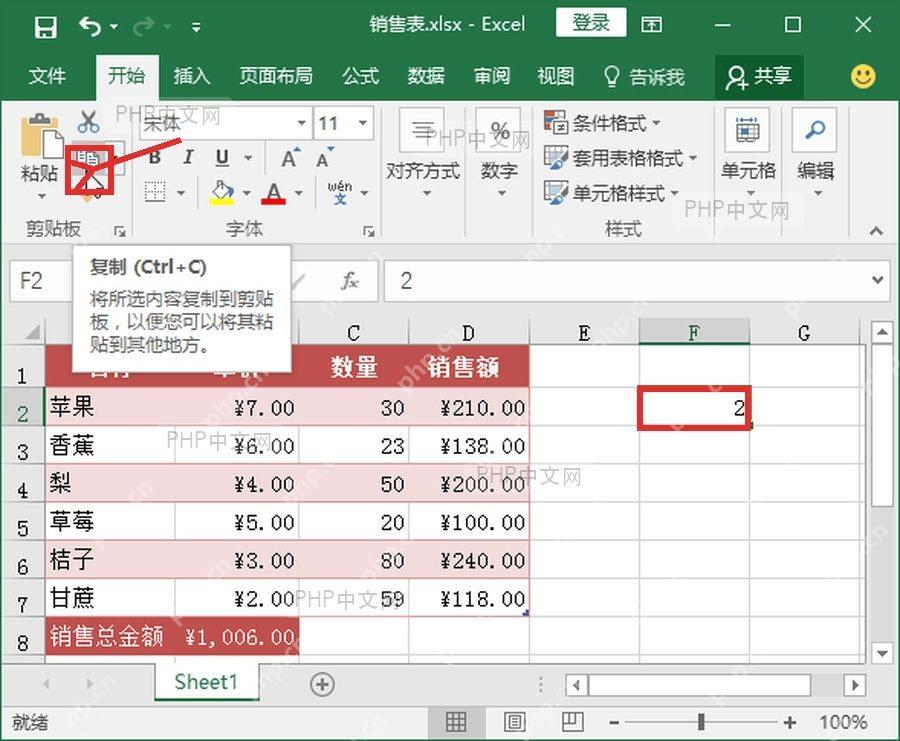
Task: Open the 对齐方式 alignment group
Action: 423,153
